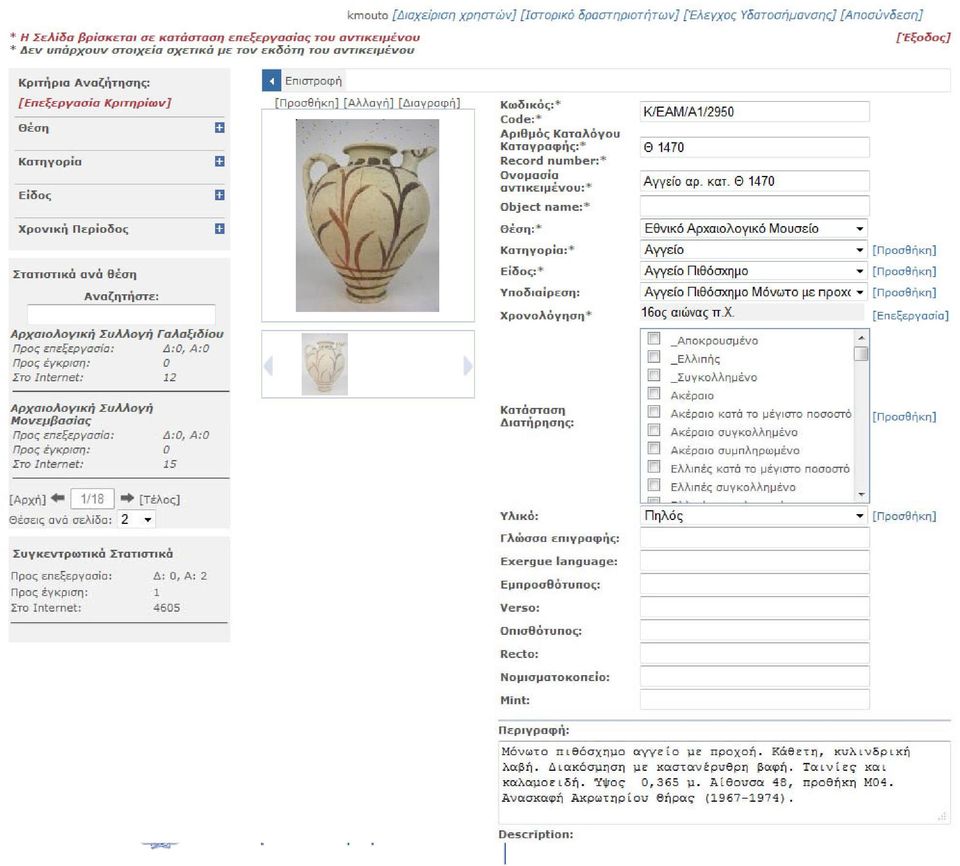
Task: Tick the _Ελλιπής checkbox
Action: click(x=654, y=357)
